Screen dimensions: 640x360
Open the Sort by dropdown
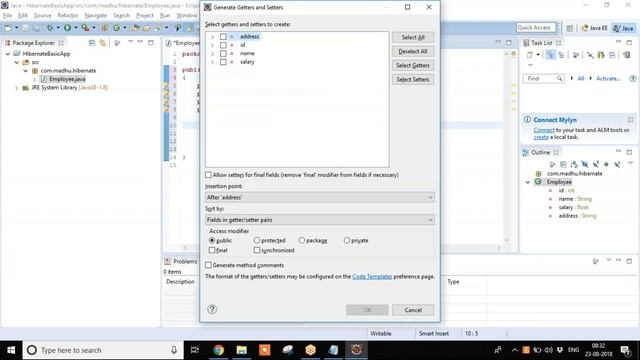click(320, 220)
